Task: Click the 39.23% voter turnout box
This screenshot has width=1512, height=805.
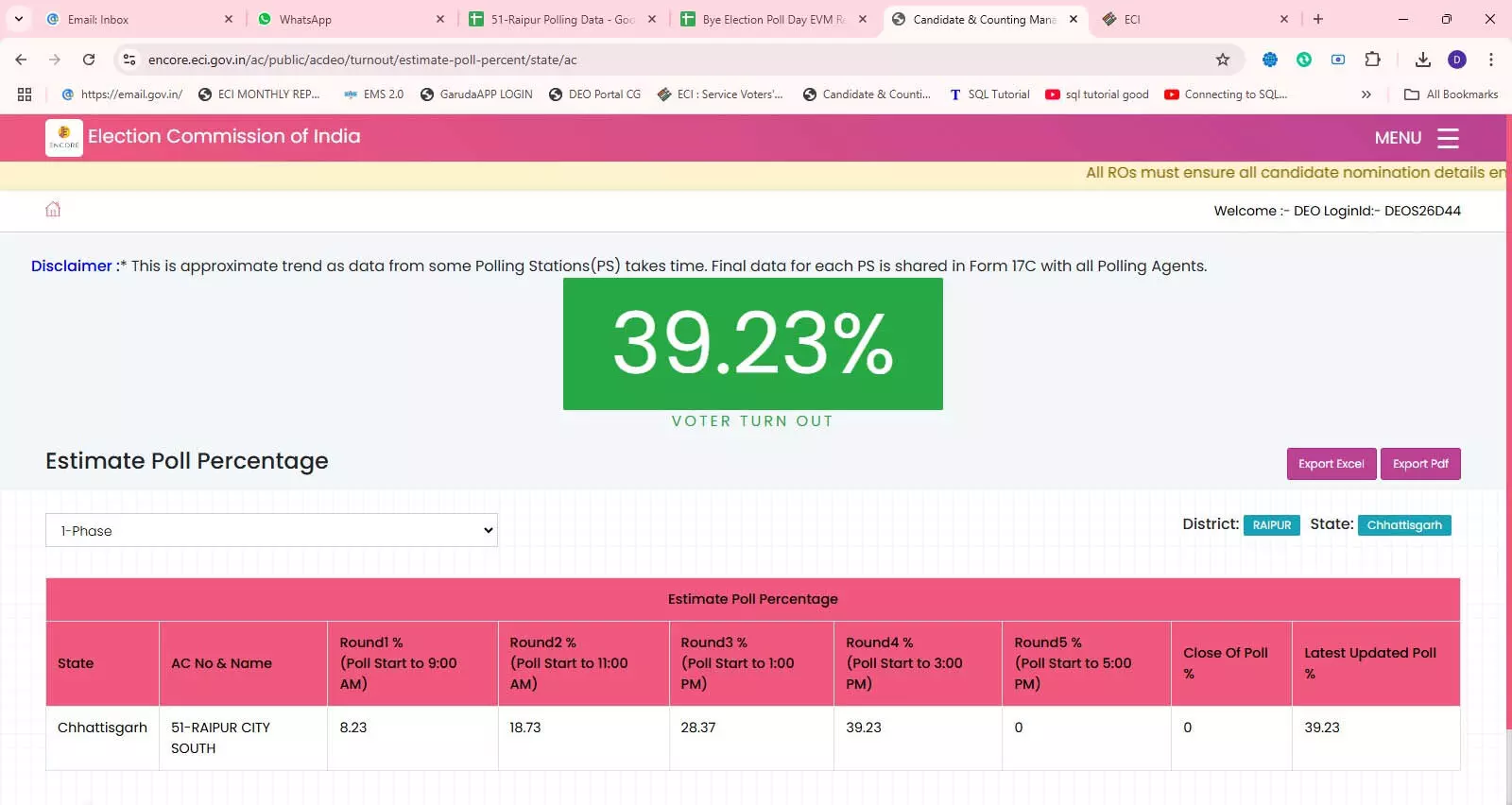Action: point(753,344)
